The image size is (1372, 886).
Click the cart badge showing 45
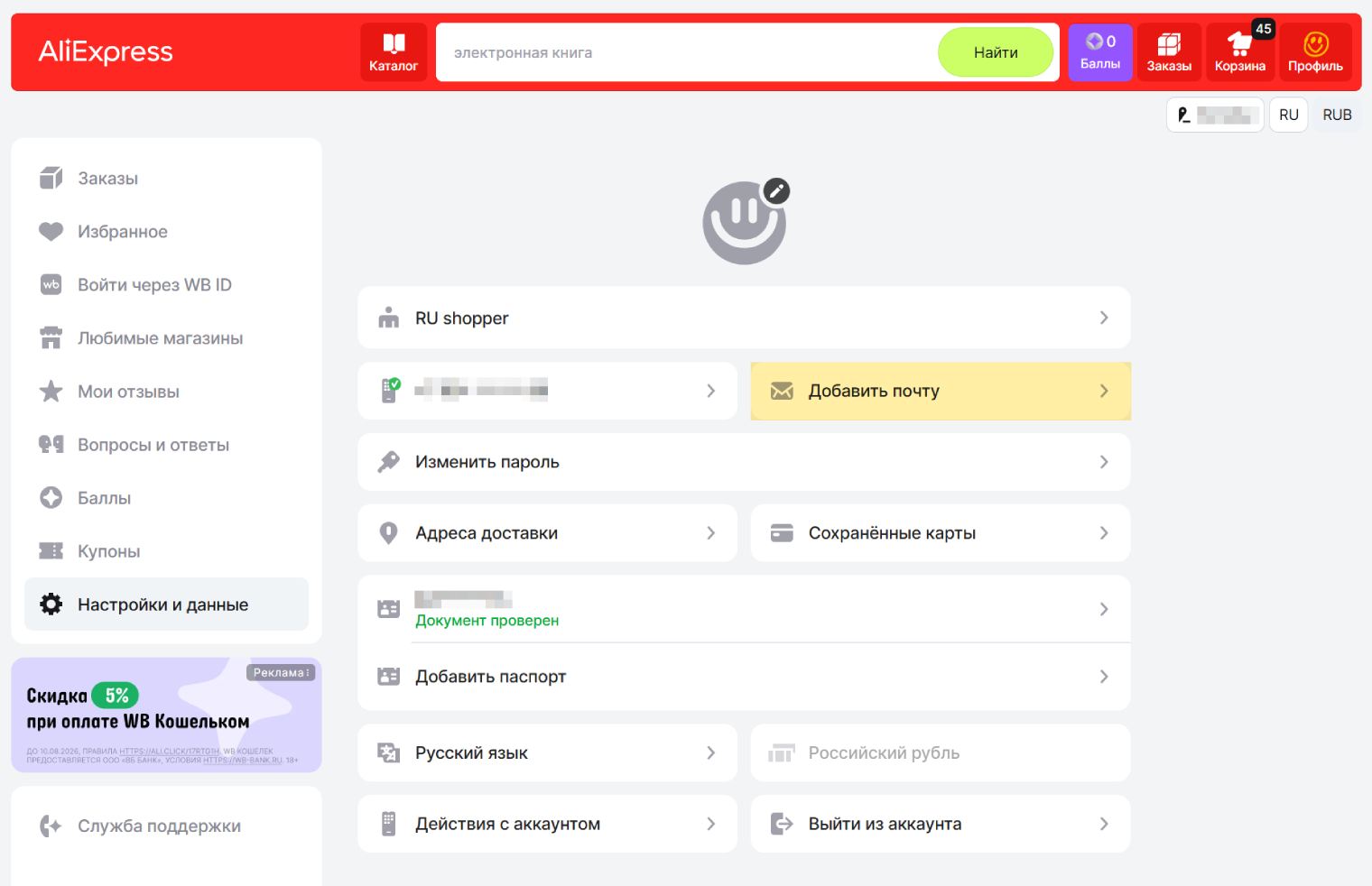point(1264,29)
